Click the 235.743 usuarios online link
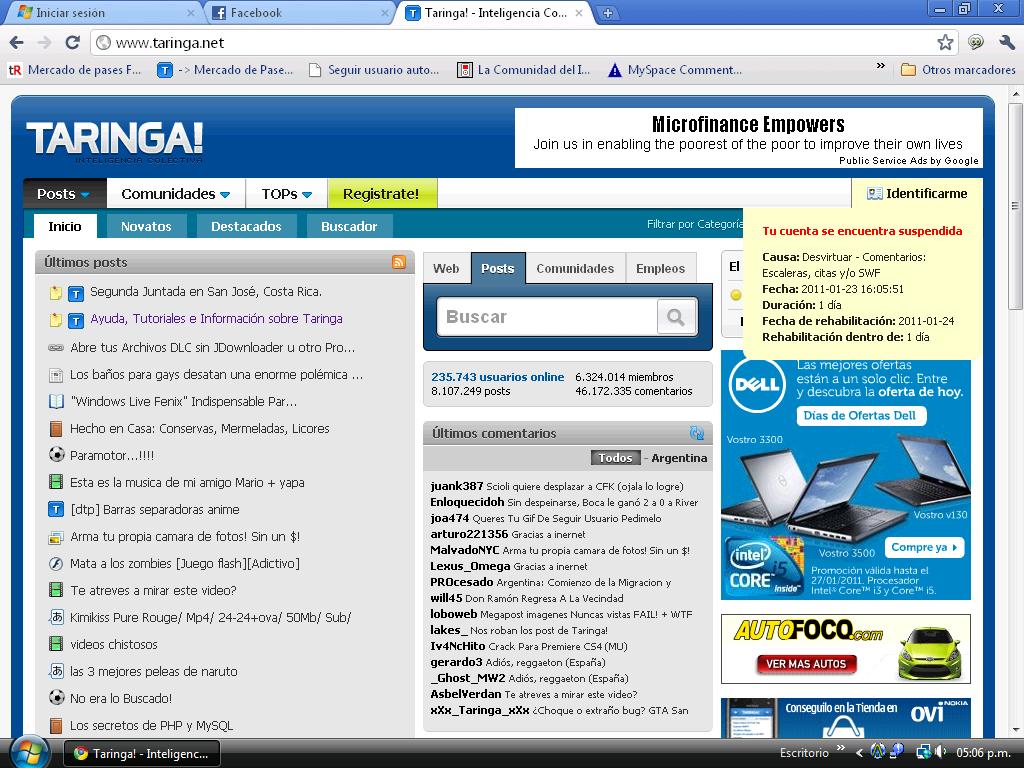Viewport: 1024px width, 768px height. (x=497, y=377)
